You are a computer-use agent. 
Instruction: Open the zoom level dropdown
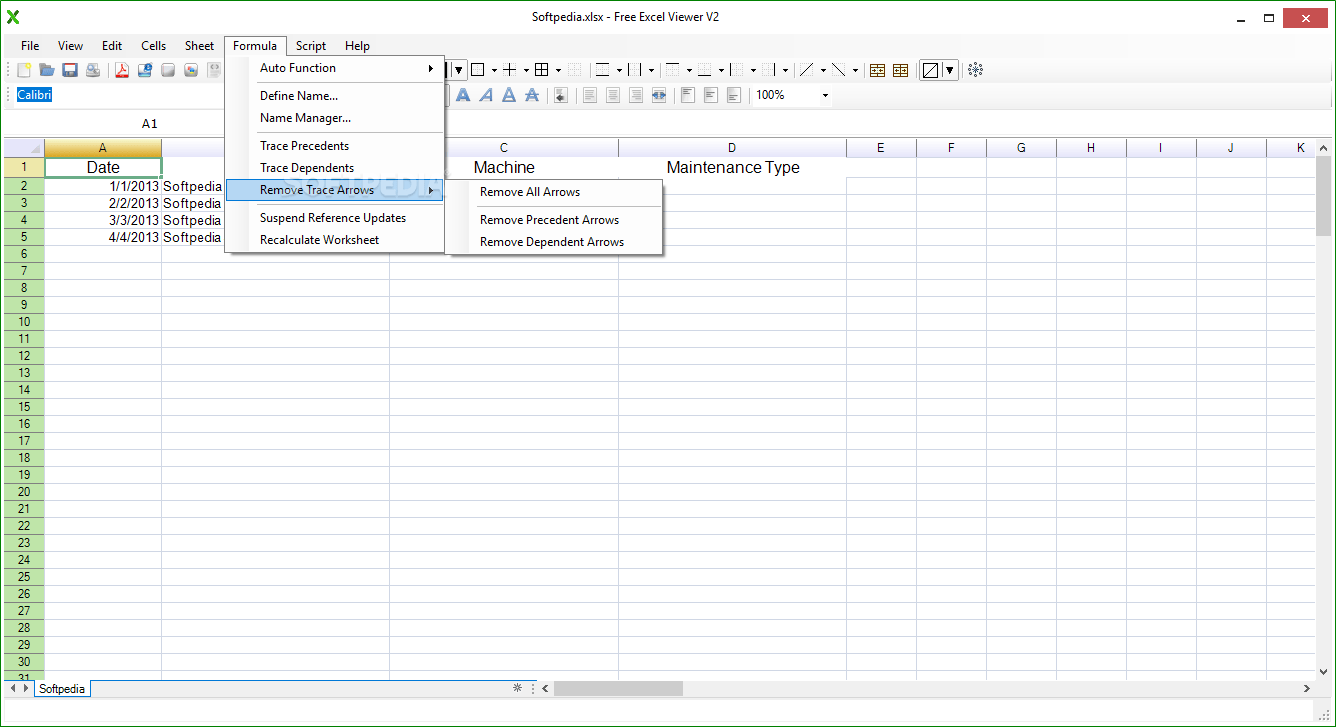click(x=823, y=95)
